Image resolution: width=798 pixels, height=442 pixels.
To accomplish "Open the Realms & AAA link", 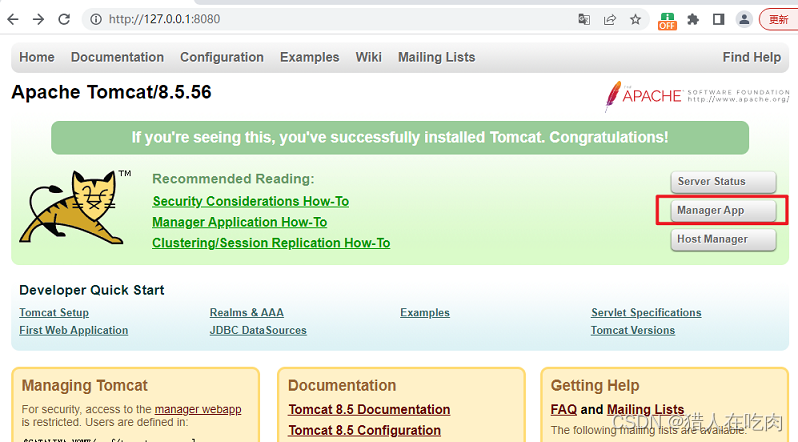I will pyautogui.click(x=247, y=313).
